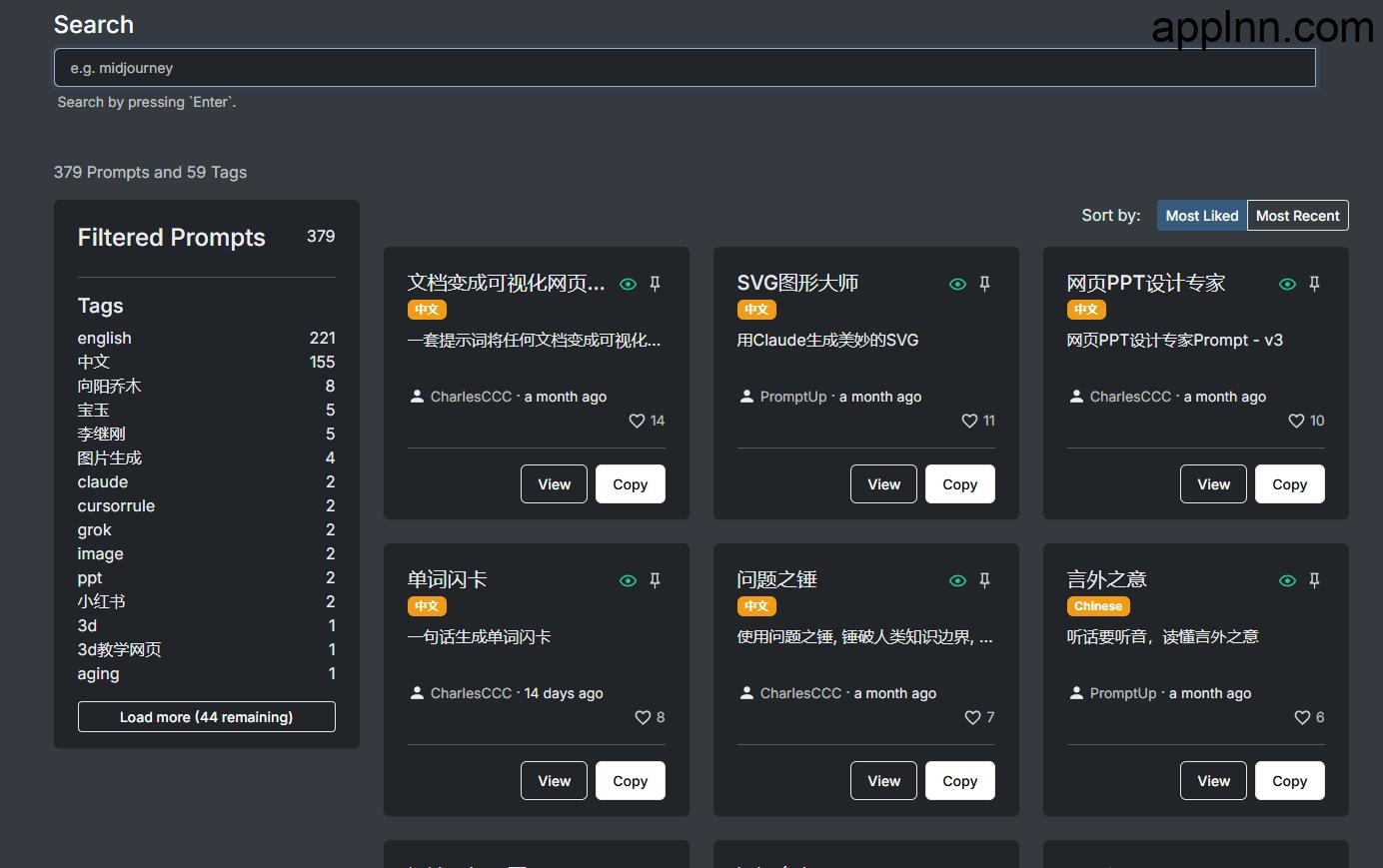
Task: Toggle the eye icon on 单词闪卡 card
Action: 628,580
